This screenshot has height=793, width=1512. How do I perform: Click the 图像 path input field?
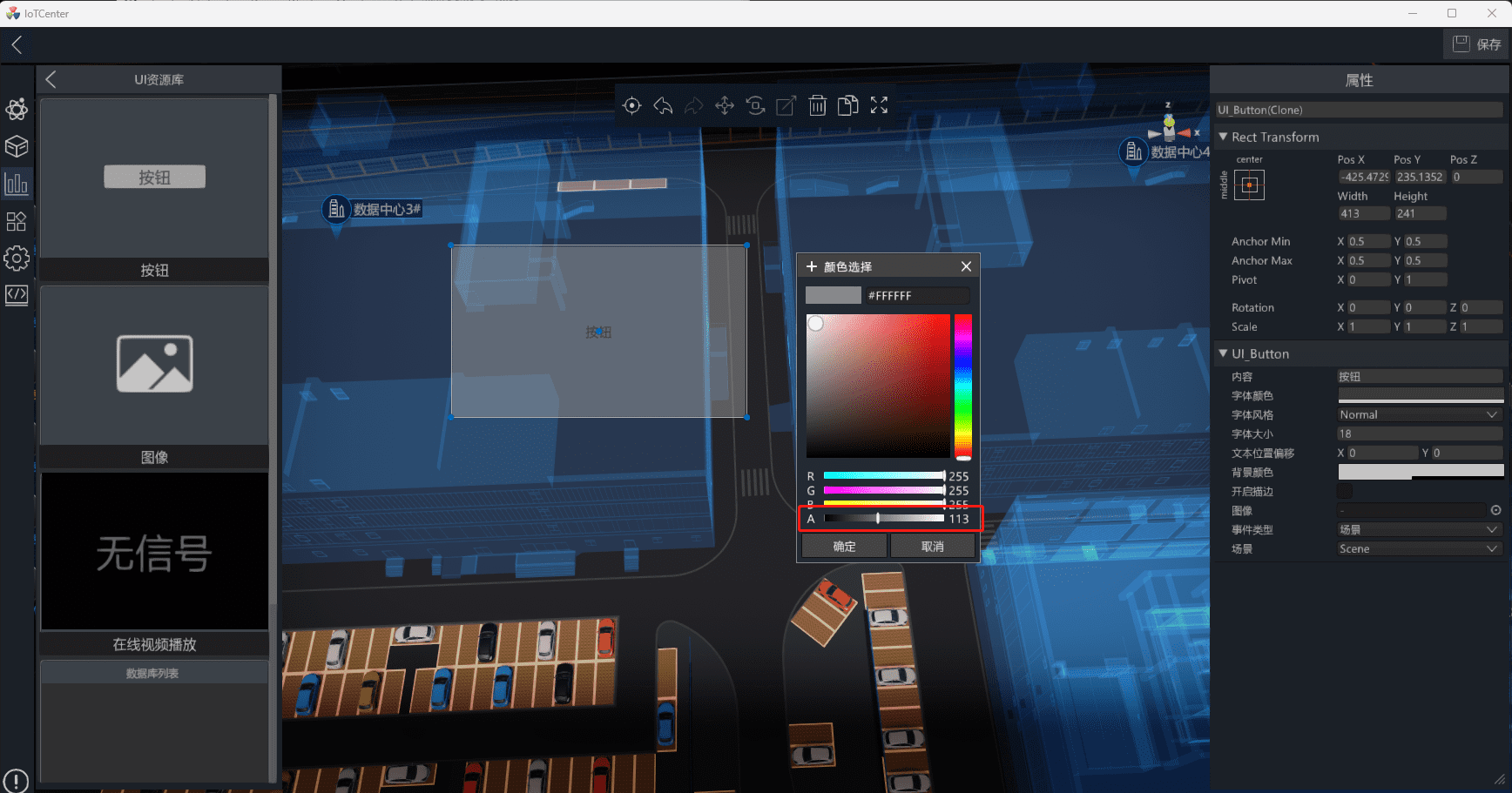tap(1412, 511)
